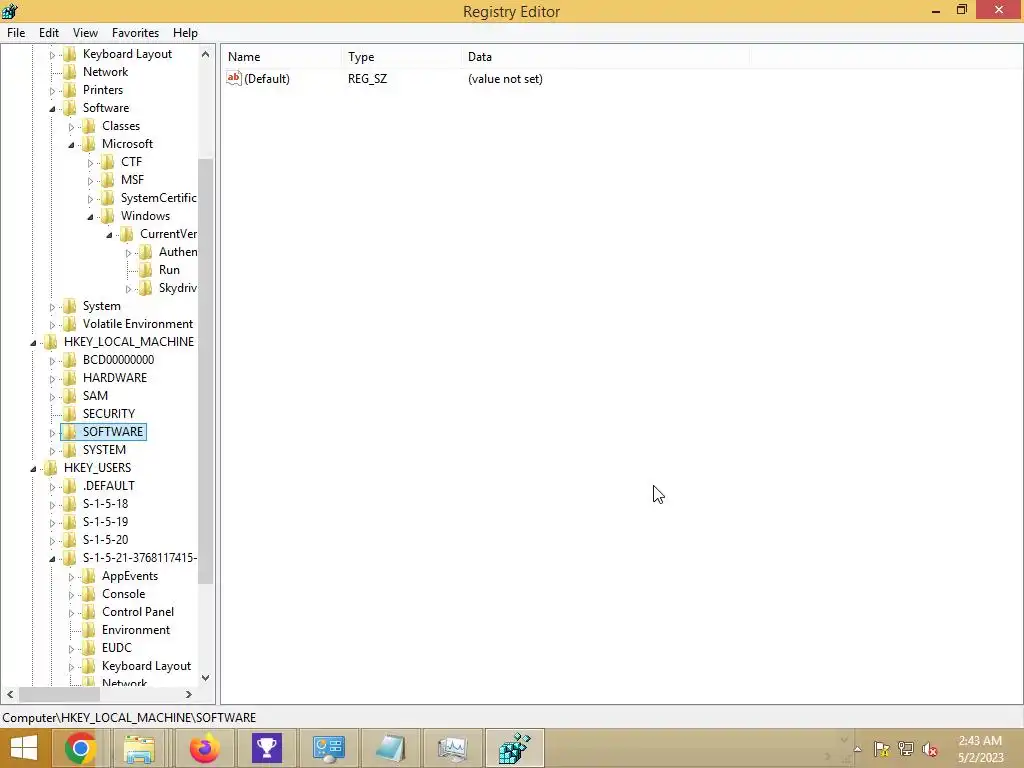1024x768 pixels.
Task: Click the tree scroll up arrow
Action: [x=205, y=54]
